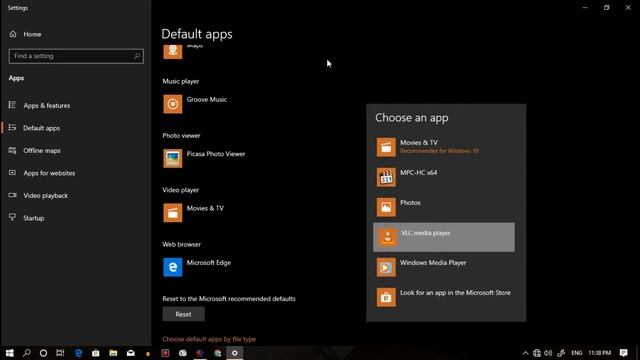Viewport: 640px width, 360px height.
Task: Open the Windows Start menu
Action: pyautogui.click(x=9, y=353)
